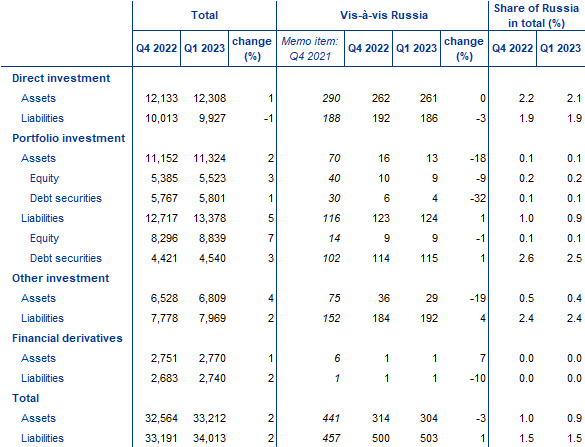Select the Other investment row heading
The image size is (585, 447).
tap(60, 278)
